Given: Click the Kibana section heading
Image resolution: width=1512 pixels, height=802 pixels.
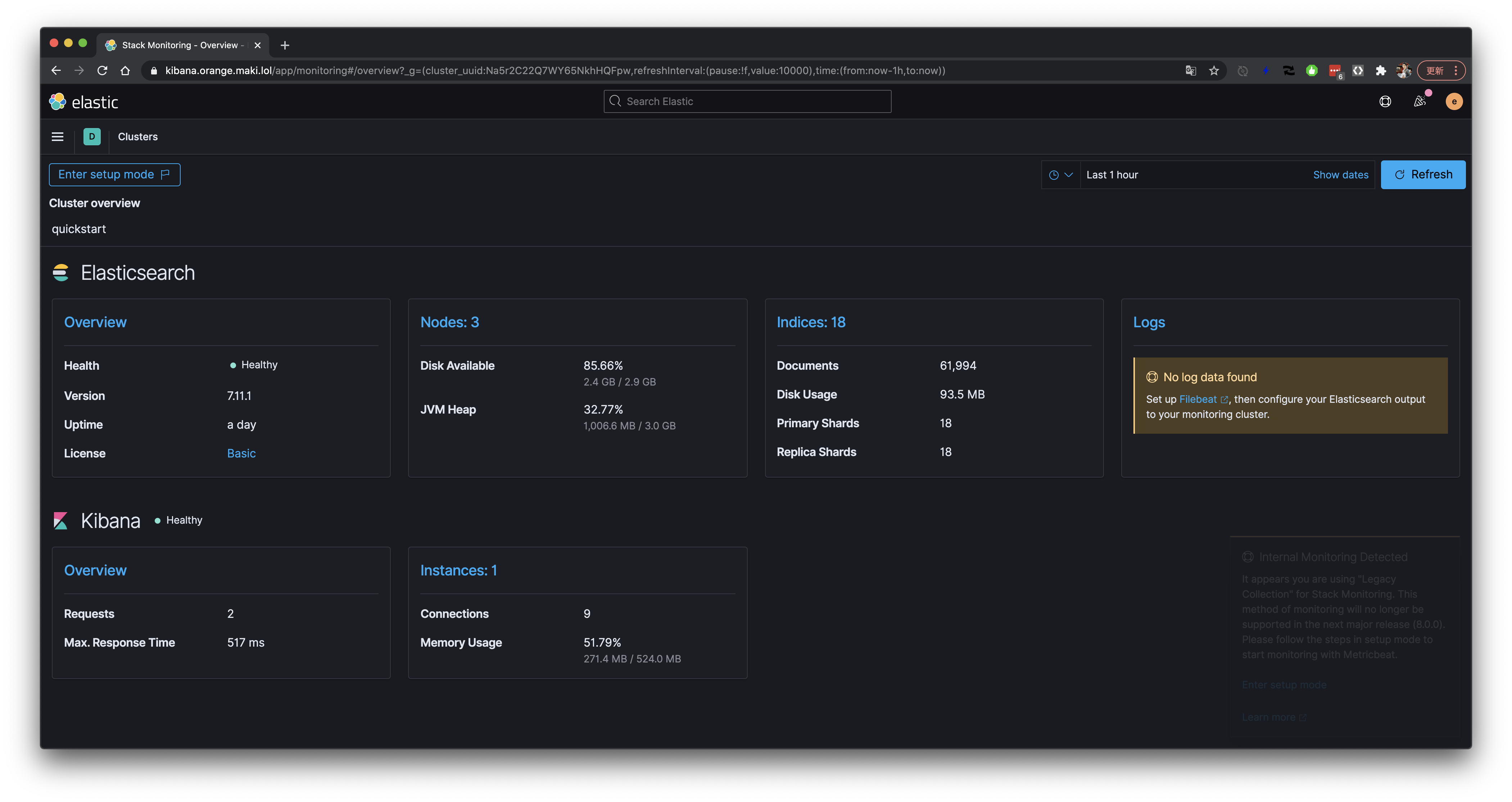Looking at the screenshot, I should 110,521.
